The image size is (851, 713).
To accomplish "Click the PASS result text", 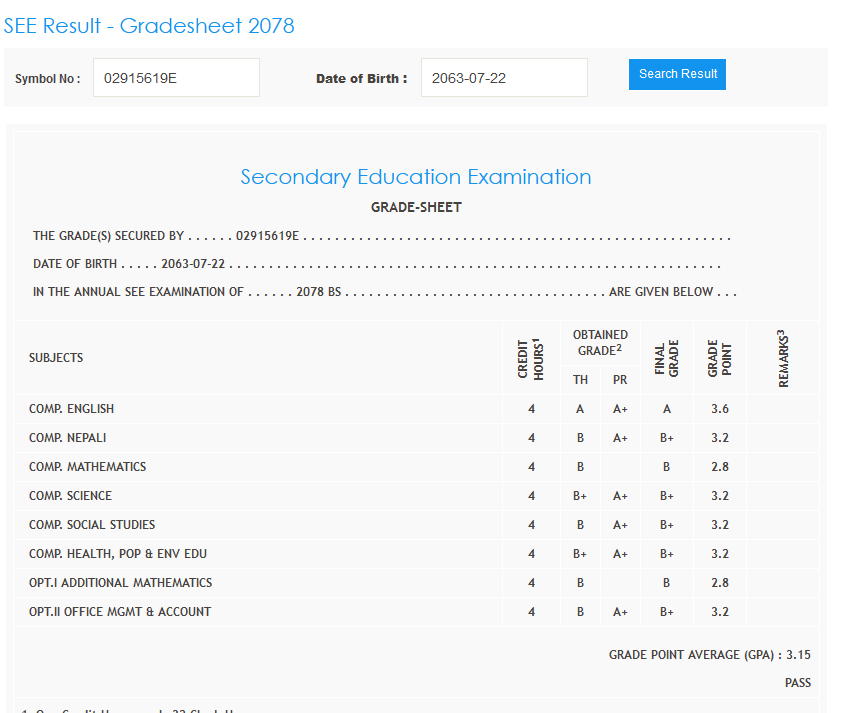I will 797,683.
